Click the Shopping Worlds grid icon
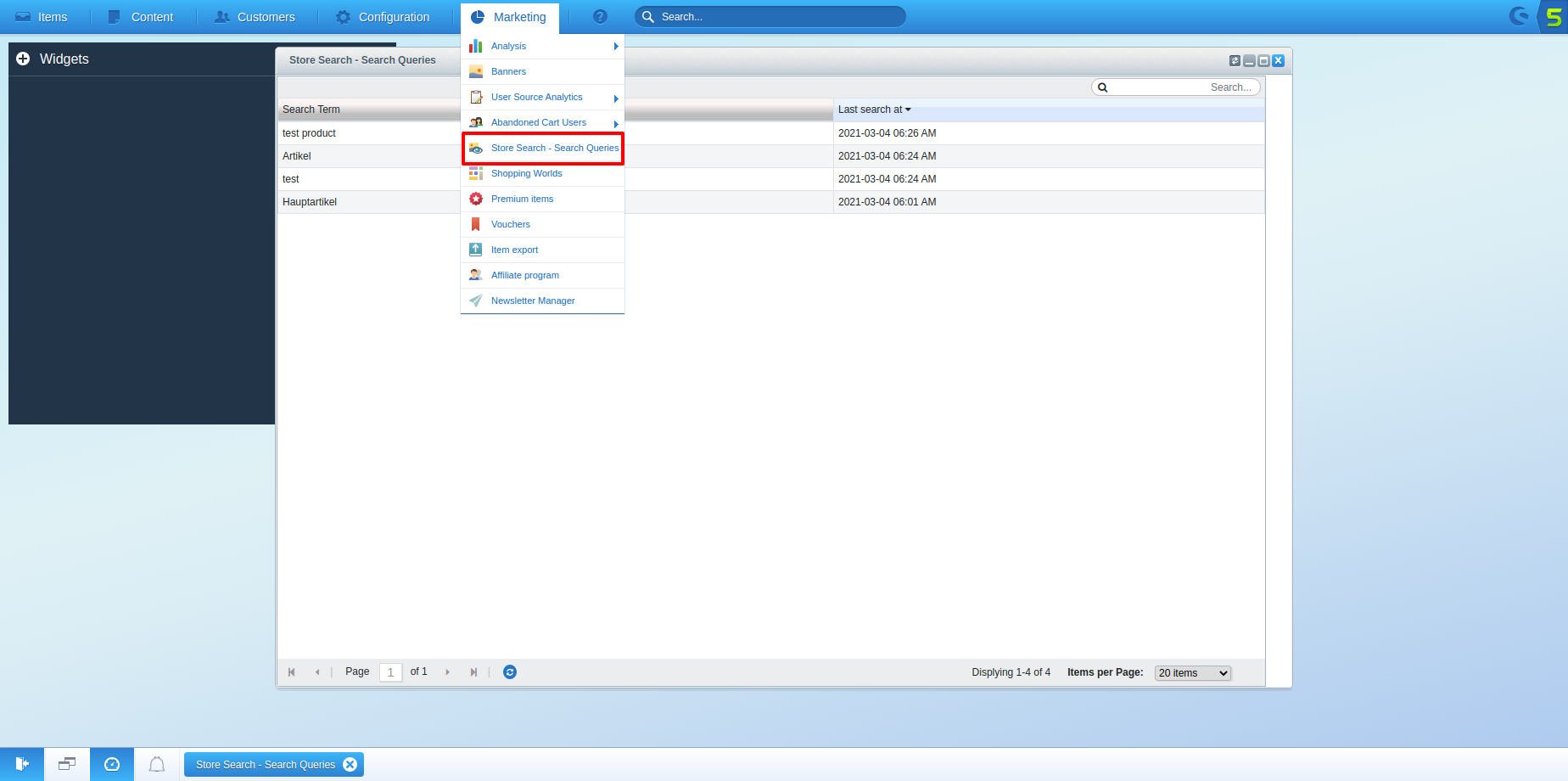The width and height of the screenshot is (1568, 781). 476,173
